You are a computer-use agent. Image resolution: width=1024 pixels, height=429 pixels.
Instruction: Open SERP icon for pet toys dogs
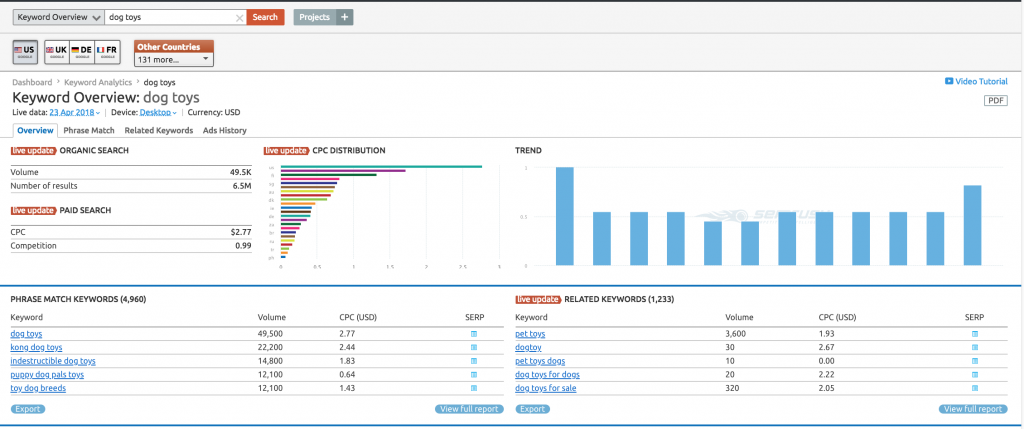974,361
